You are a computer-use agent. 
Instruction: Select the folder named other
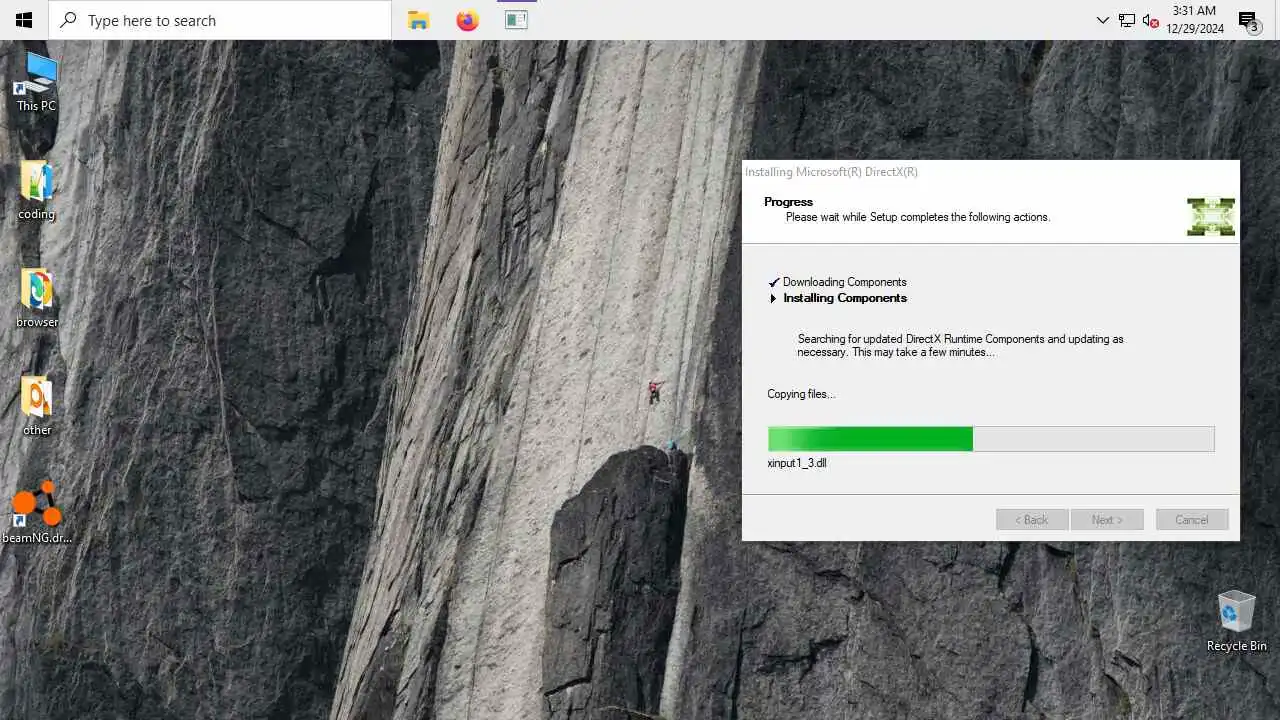[x=37, y=406]
